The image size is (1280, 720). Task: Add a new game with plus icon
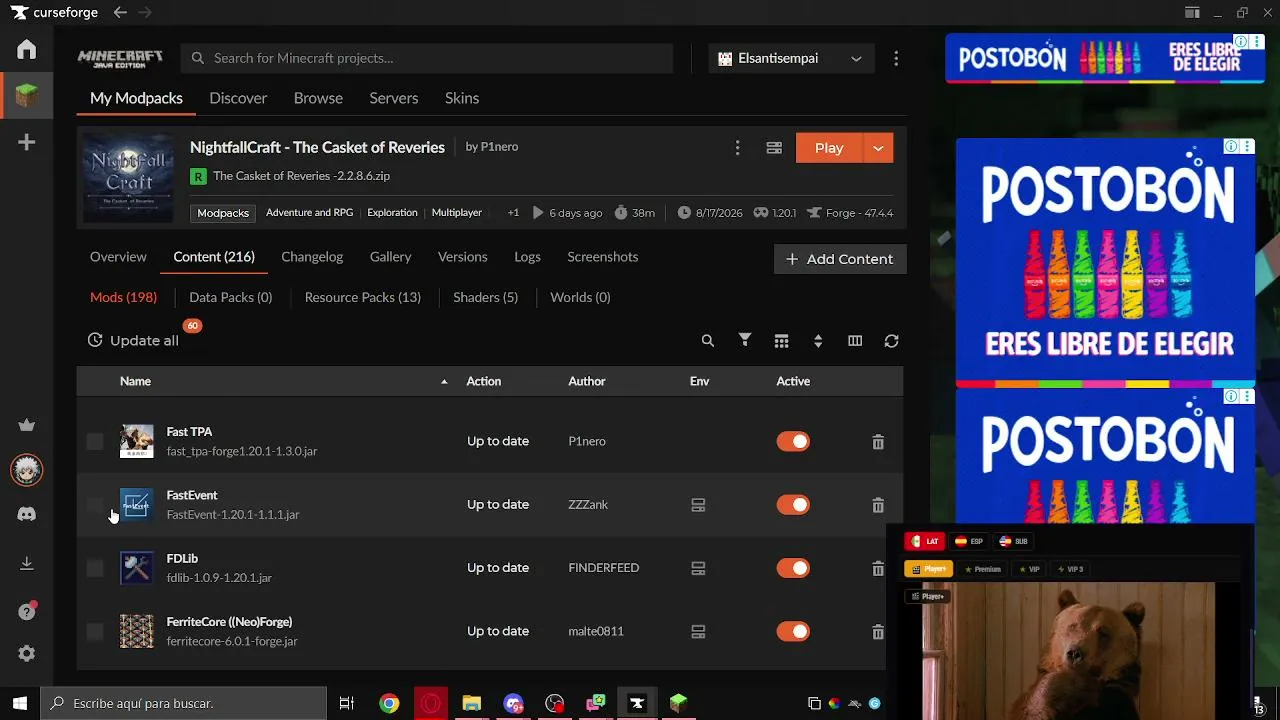pyautogui.click(x=27, y=142)
